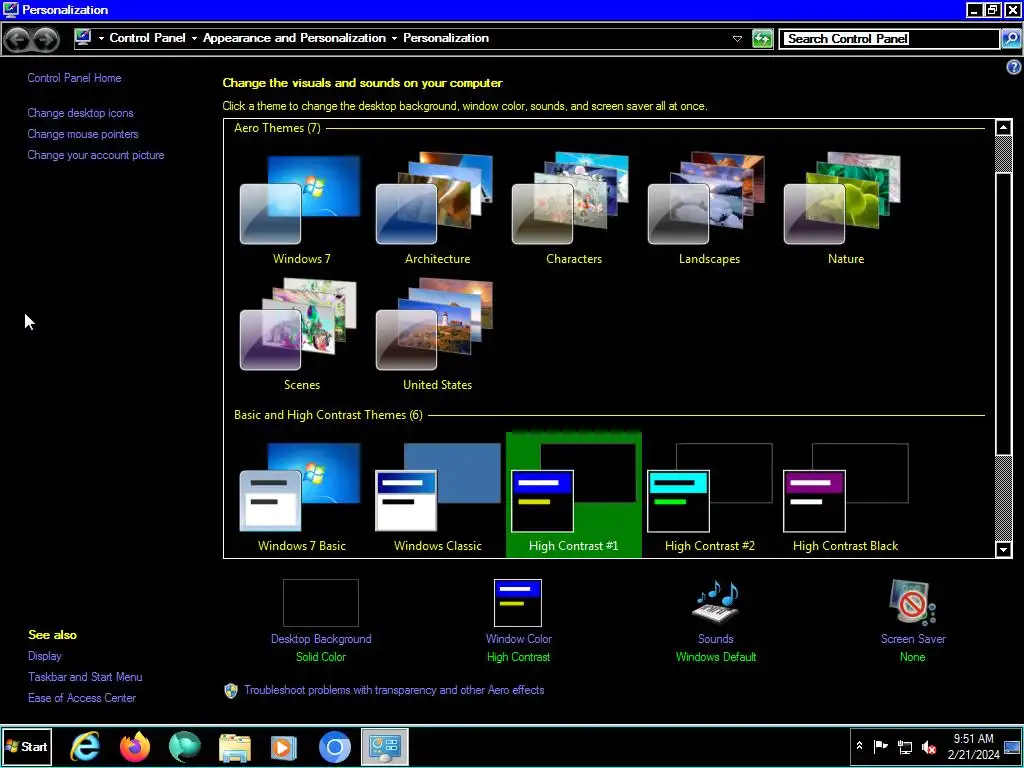Click the theme list scroll down arrow
Image resolution: width=1024 pixels, height=768 pixels.
click(1004, 549)
